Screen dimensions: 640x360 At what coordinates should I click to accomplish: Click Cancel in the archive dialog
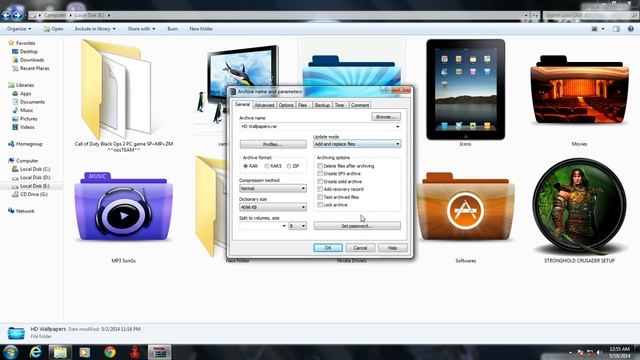coord(360,248)
